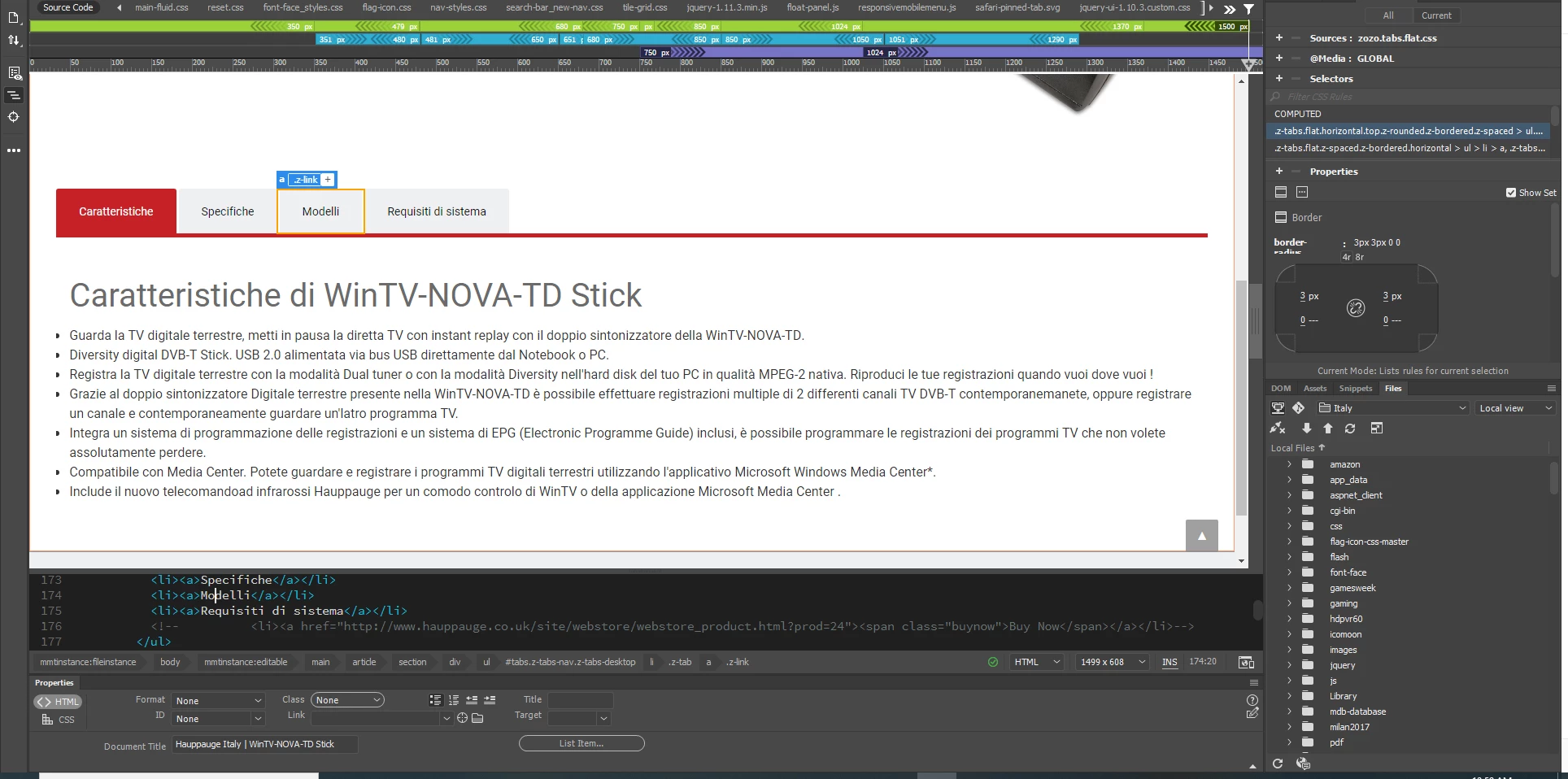Open the left toolbar more options ellipsis
The height and width of the screenshot is (779, 1568).
[x=14, y=150]
